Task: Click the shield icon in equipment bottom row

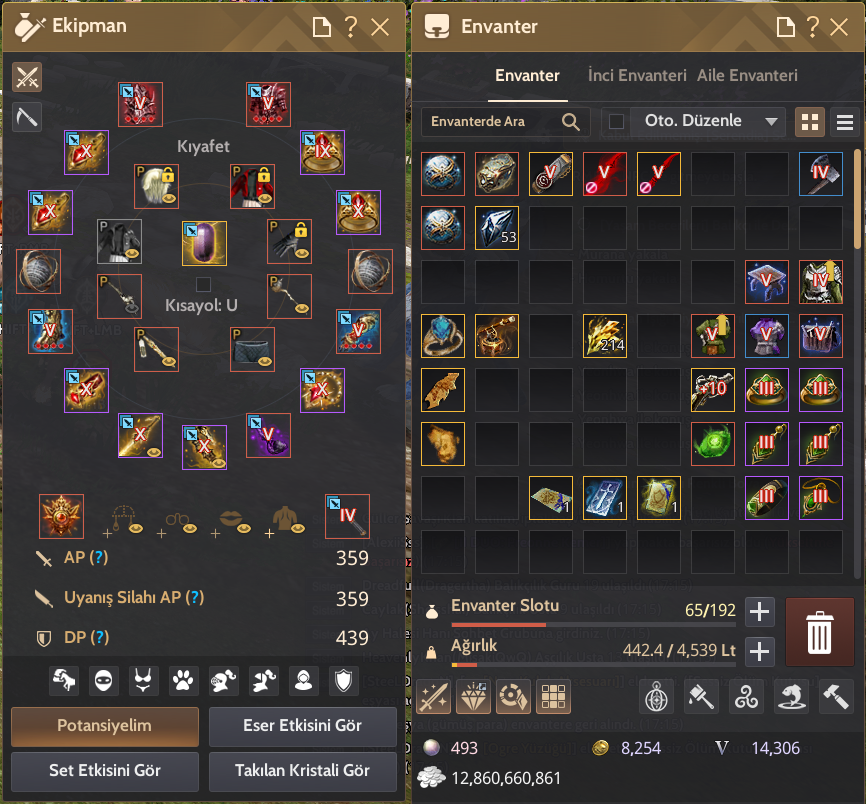Action: click(344, 680)
